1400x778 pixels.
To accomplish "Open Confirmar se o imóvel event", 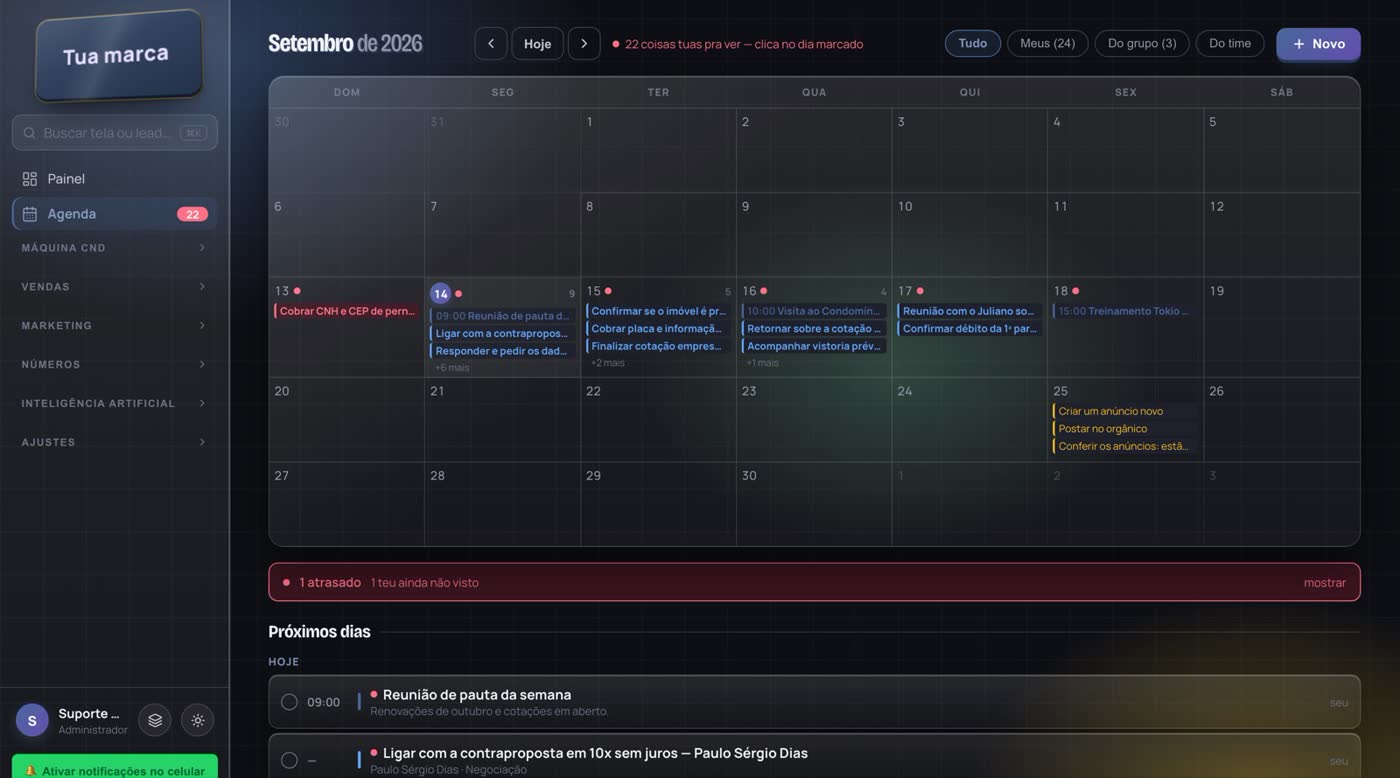I will [658, 311].
